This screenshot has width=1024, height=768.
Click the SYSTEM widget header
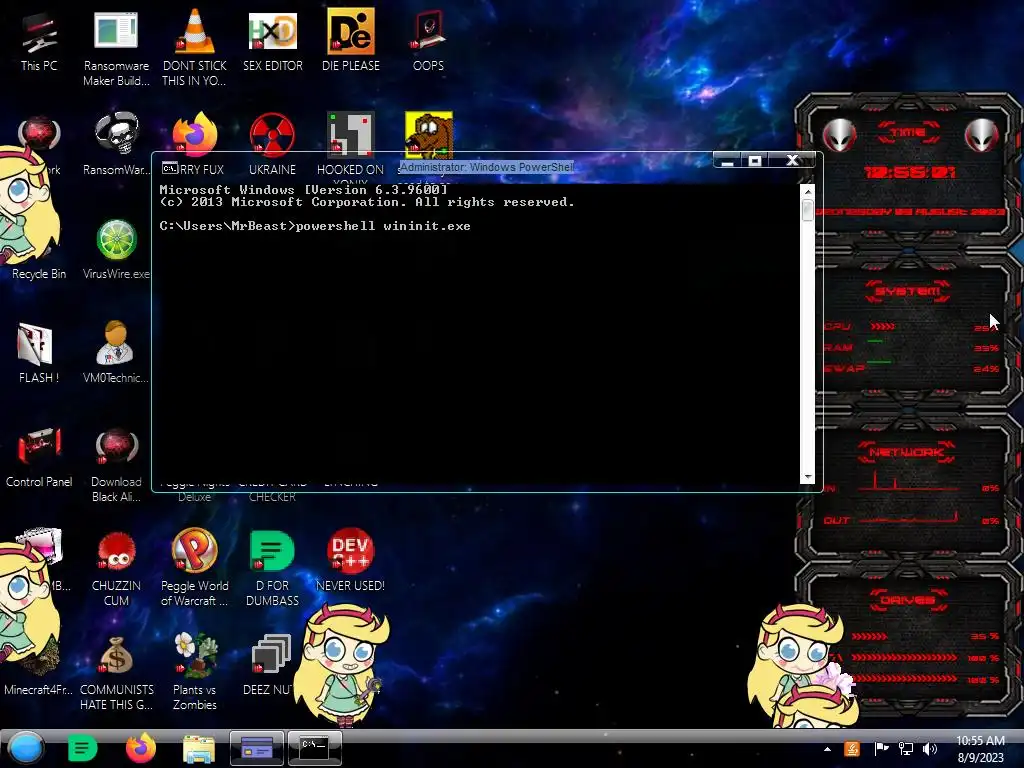click(907, 291)
